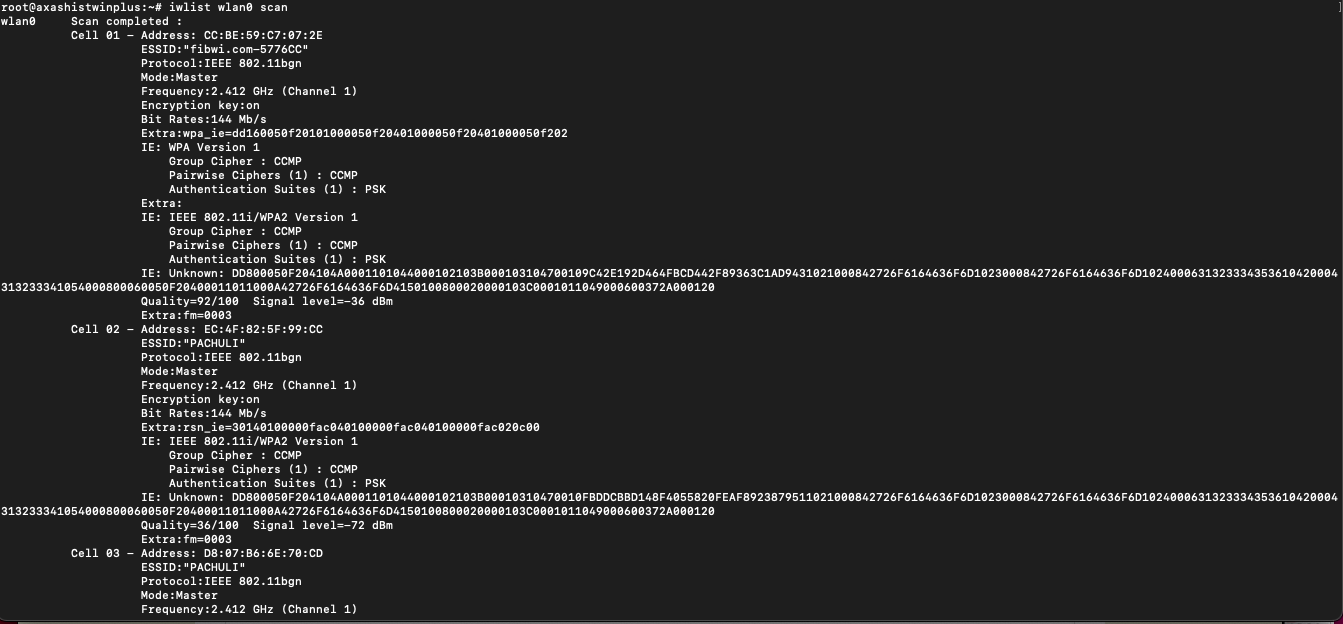Image resolution: width=1343 pixels, height=624 pixels.
Task: Click the "IE: WPA Version 1" line
Action: click(x=200, y=147)
